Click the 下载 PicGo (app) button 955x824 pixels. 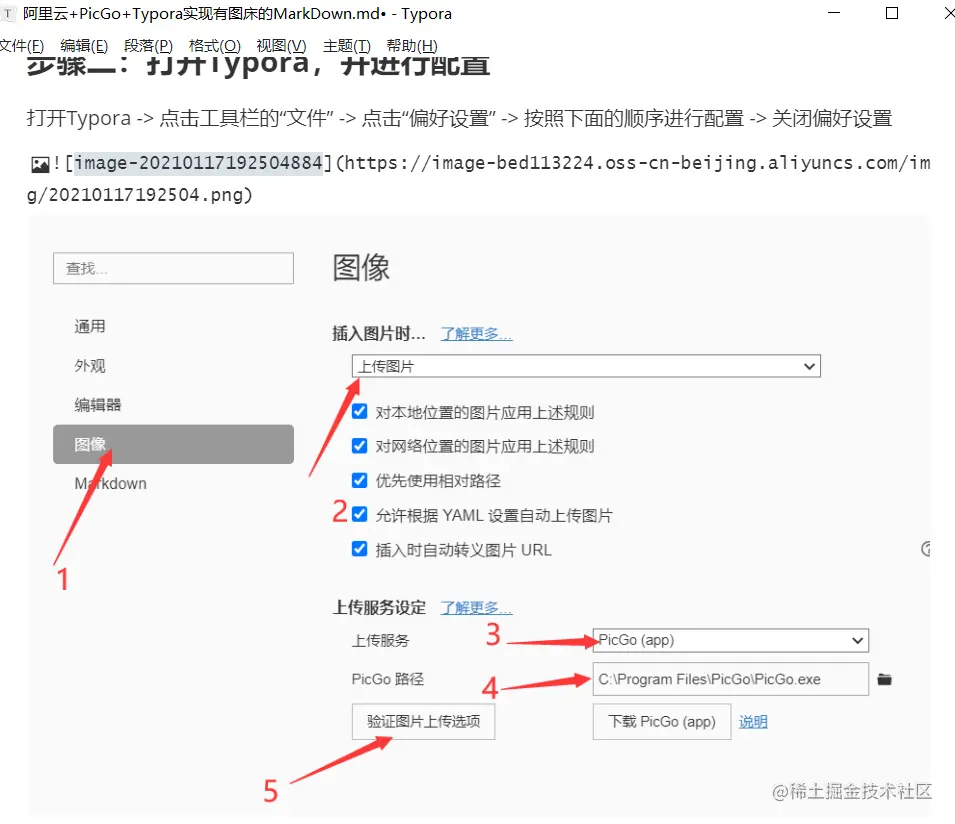click(x=661, y=722)
